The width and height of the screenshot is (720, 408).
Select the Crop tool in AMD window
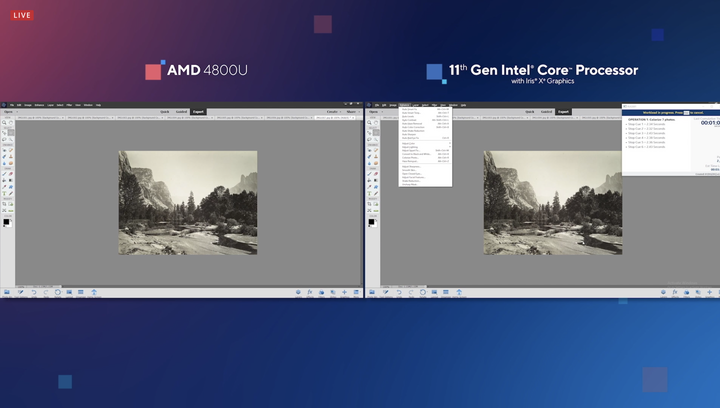pyautogui.click(x=4, y=204)
